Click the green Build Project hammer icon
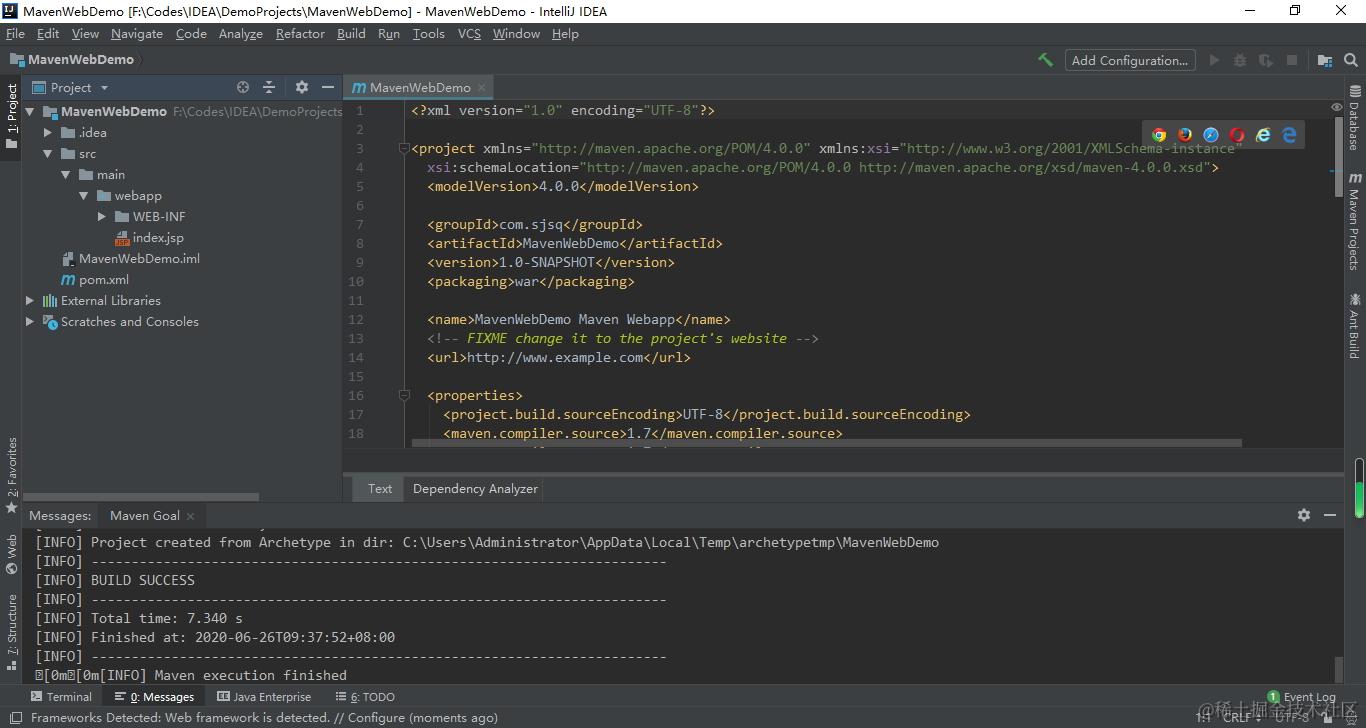Screen dimensions: 1366x728 (x=1045, y=60)
